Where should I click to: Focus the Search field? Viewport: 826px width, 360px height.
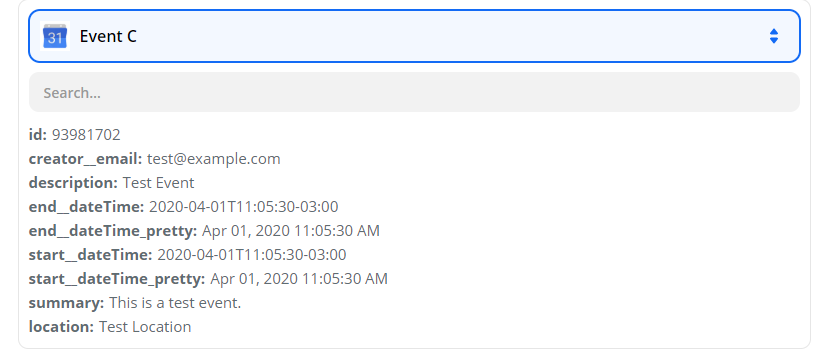pyautogui.click(x=414, y=92)
